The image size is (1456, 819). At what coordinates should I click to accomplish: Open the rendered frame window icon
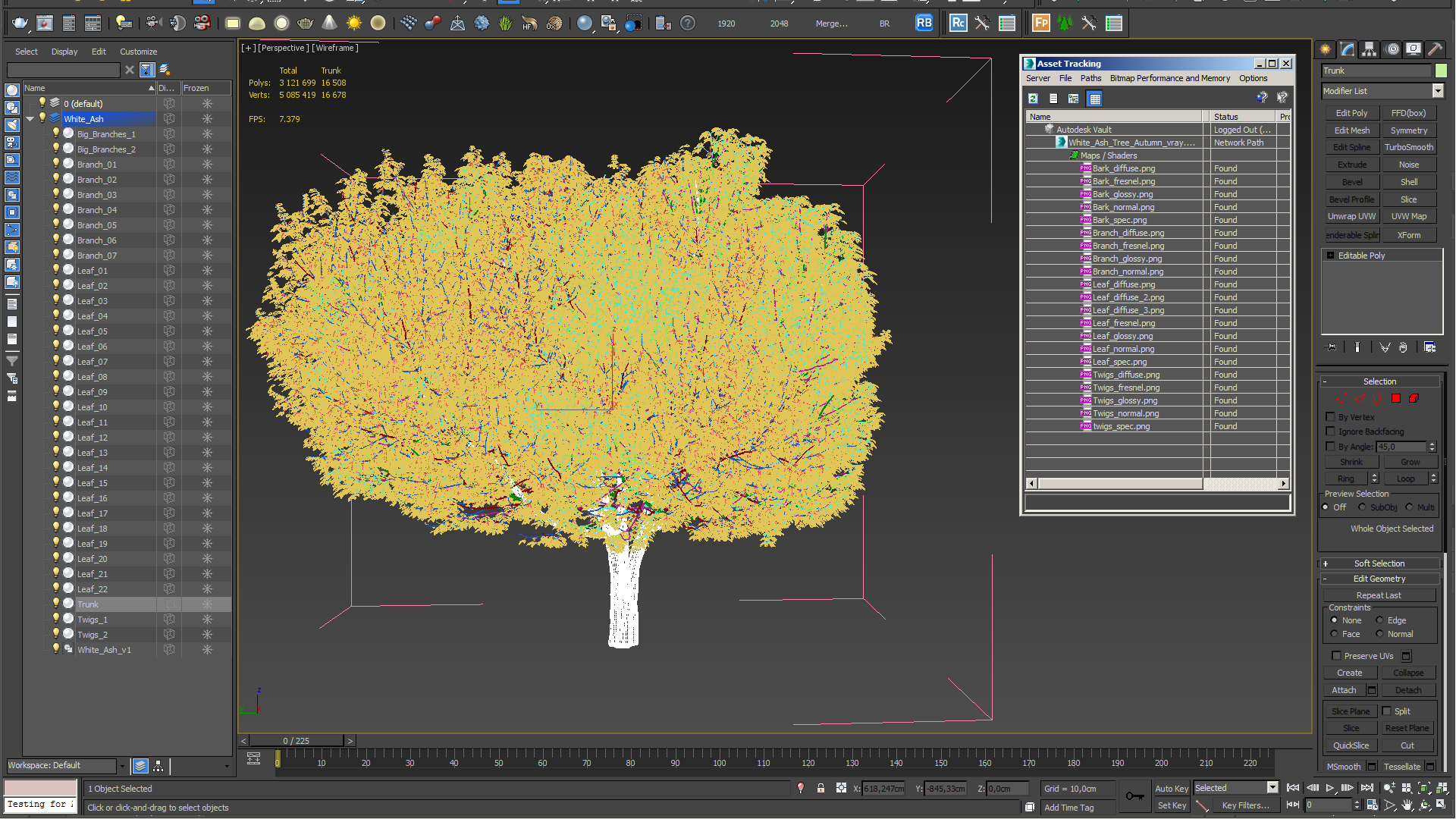click(x=45, y=24)
